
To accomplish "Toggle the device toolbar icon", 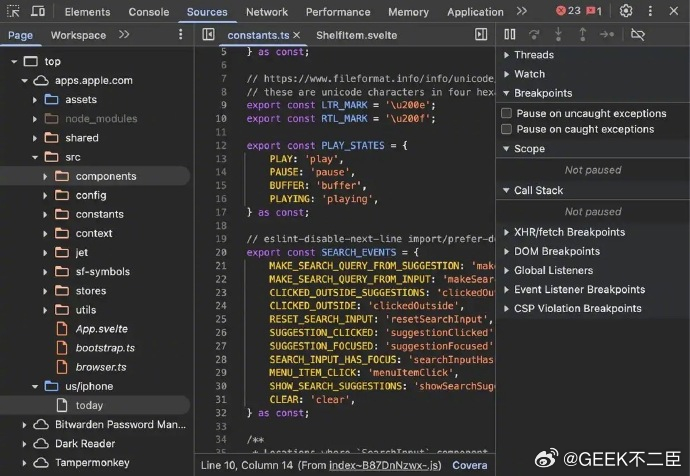I will [38, 11].
